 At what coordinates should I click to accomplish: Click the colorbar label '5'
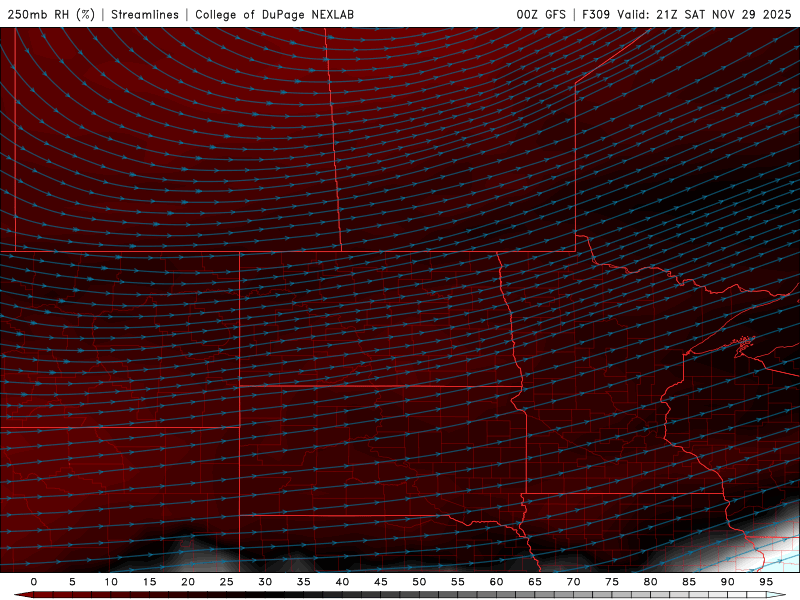coord(72,582)
